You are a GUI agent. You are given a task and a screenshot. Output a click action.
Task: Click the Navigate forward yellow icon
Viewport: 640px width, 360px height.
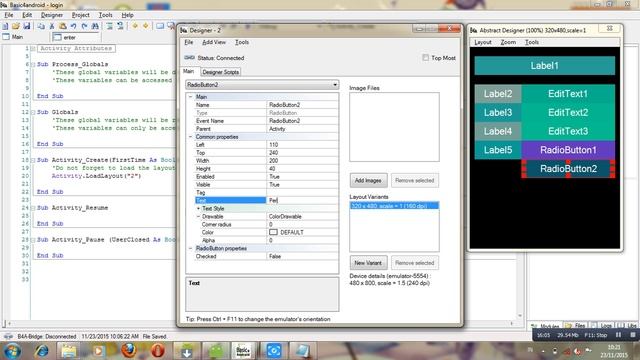(145, 26)
